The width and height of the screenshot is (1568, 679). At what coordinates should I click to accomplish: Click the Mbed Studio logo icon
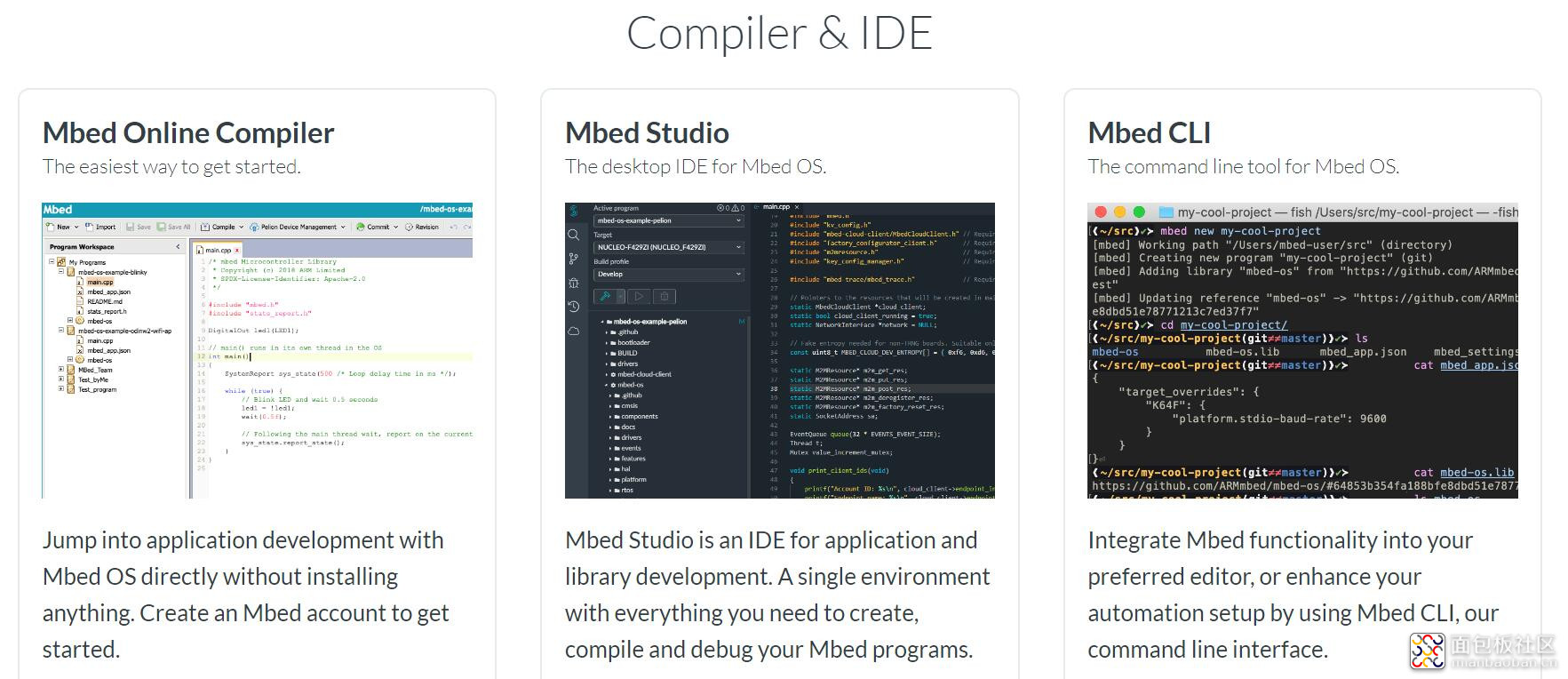(x=574, y=211)
